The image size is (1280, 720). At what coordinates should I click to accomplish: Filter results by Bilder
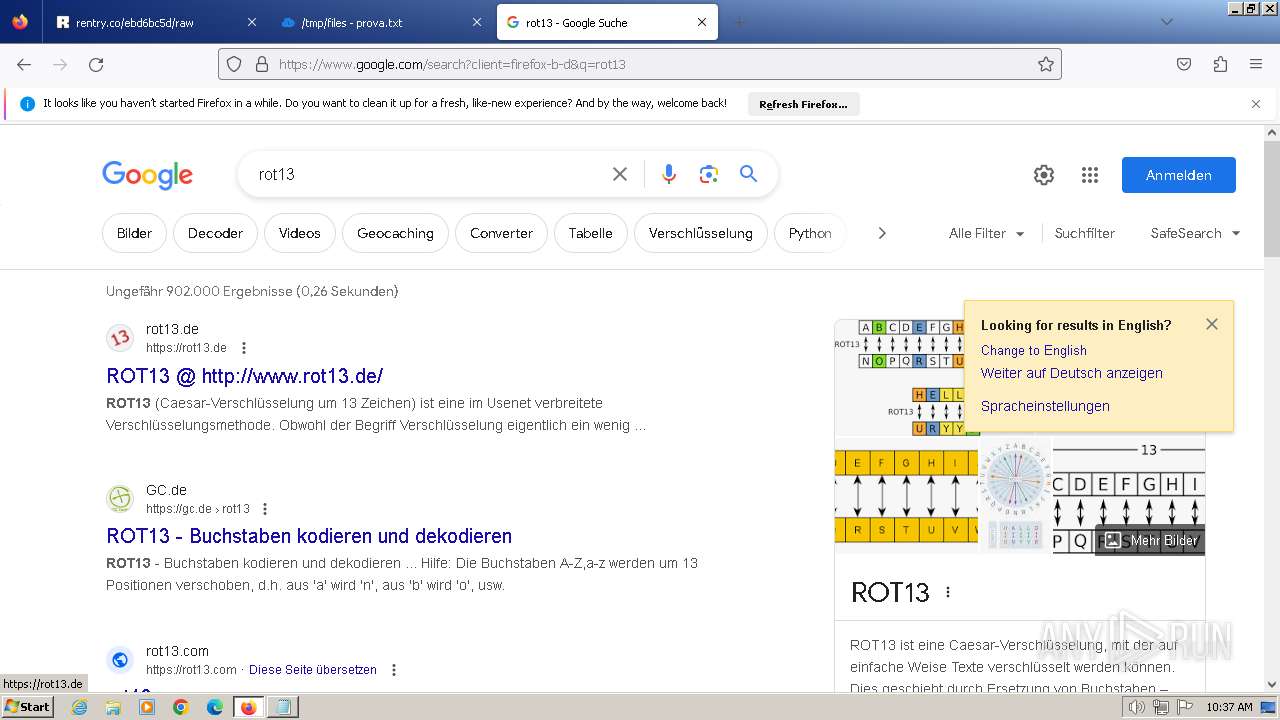(x=134, y=233)
